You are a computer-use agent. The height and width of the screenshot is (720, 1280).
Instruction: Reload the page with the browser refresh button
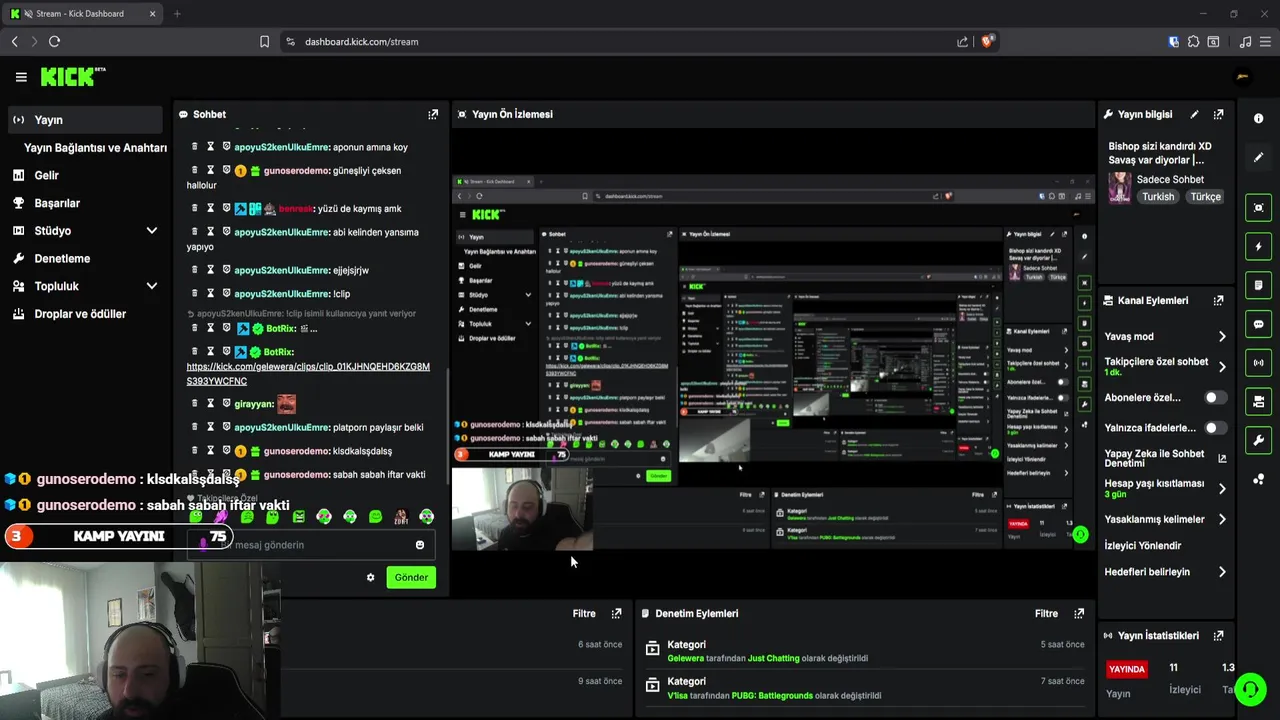[x=54, y=41]
